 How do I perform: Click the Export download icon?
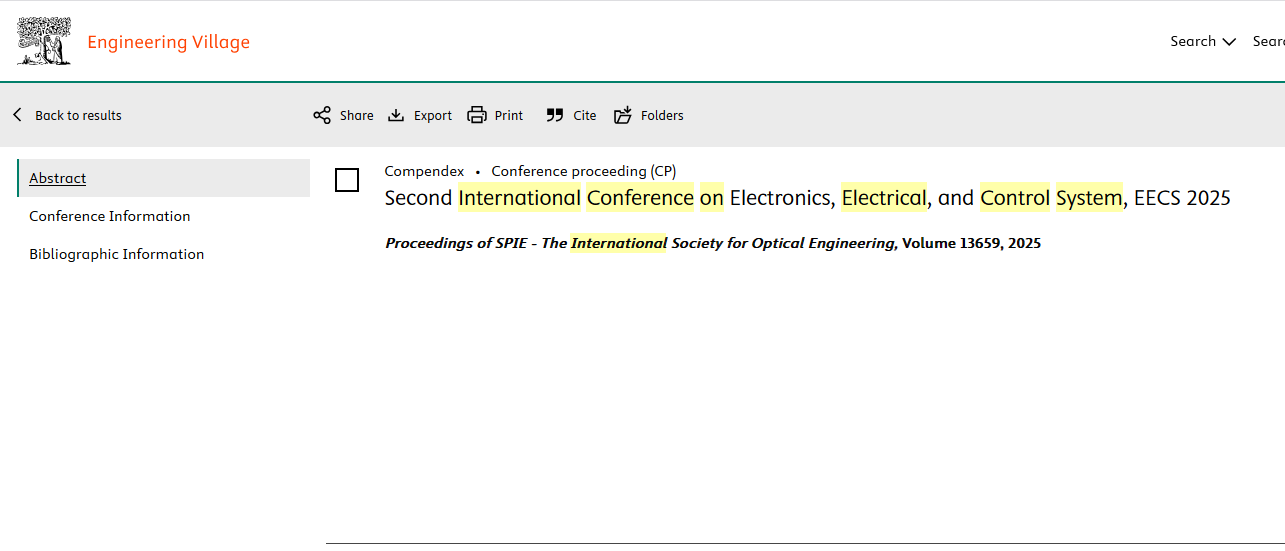(x=396, y=115)
